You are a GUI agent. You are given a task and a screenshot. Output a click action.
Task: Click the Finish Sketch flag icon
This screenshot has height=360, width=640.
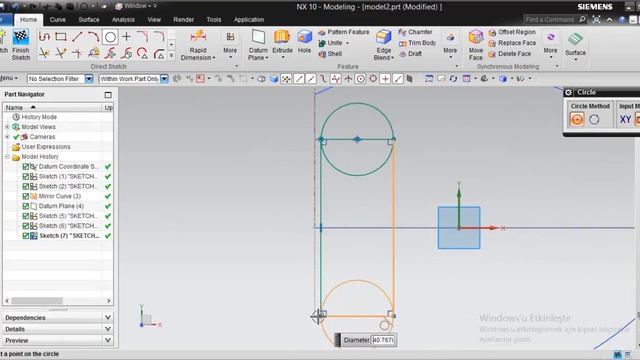(20, 38)
